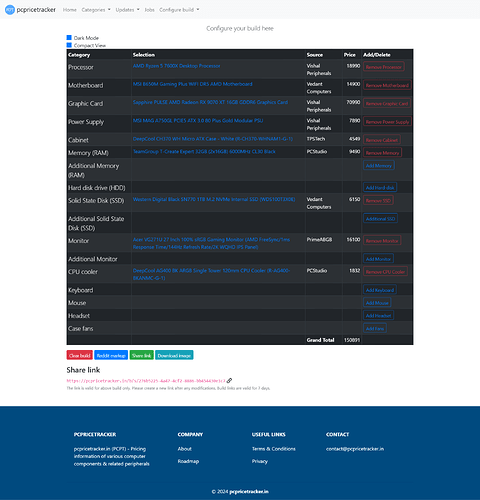Open the MSI B650M Gaming Plus WiFi motherboard link
The height and width of the screenshot is (500, 480).
192,84
